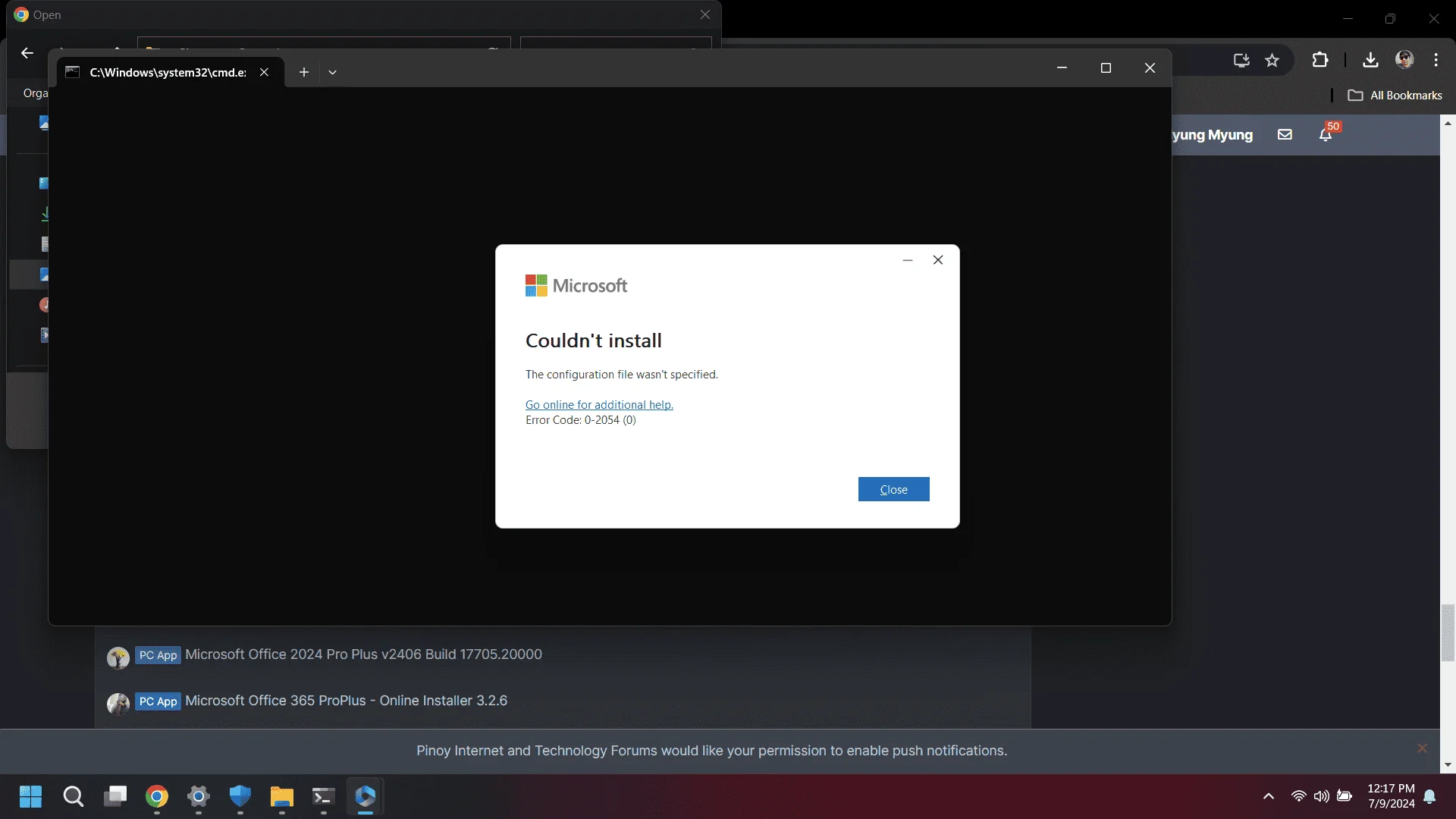Screen dimensions: 1456x819
Task: Open 'Go online for additional help' link
Action: tap(599, 405)
